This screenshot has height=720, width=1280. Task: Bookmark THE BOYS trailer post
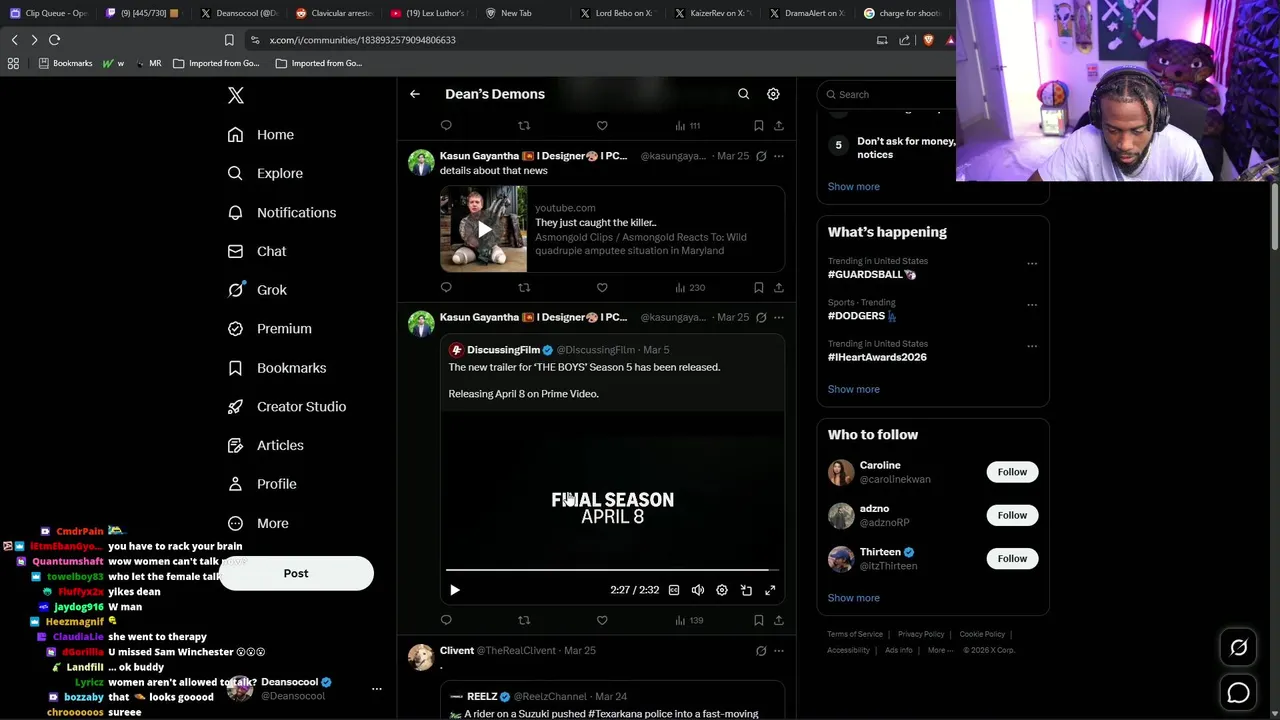coord(759,620)
